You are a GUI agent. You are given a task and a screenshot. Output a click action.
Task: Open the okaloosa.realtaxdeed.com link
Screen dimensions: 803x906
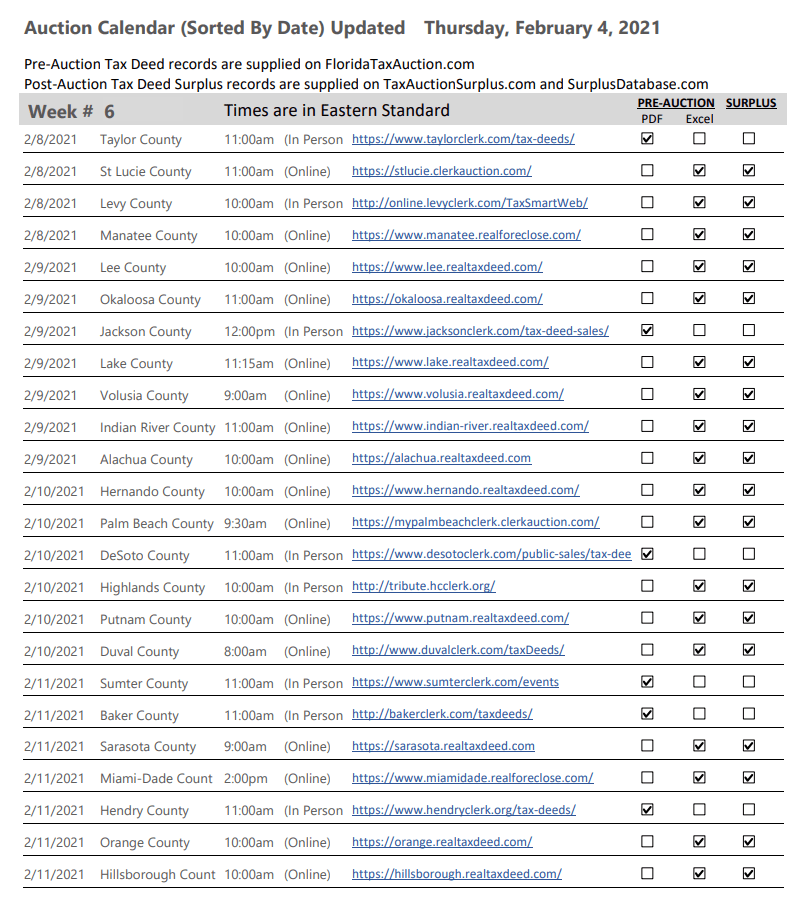[x=447, y=299]
